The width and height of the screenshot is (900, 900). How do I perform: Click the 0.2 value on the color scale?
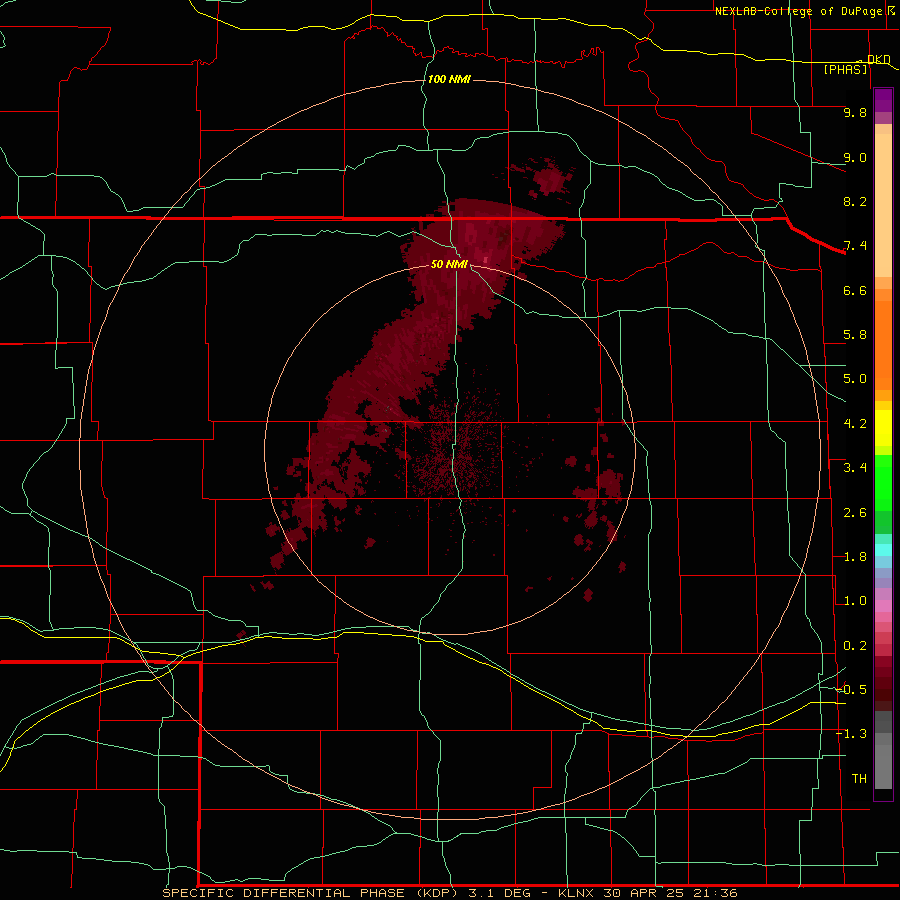(855, 646)
